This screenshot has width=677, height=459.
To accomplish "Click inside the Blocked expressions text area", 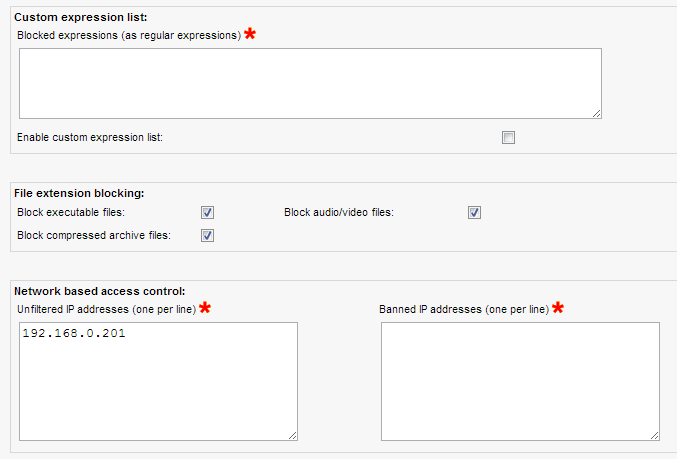I will click(x=310, y=83).
